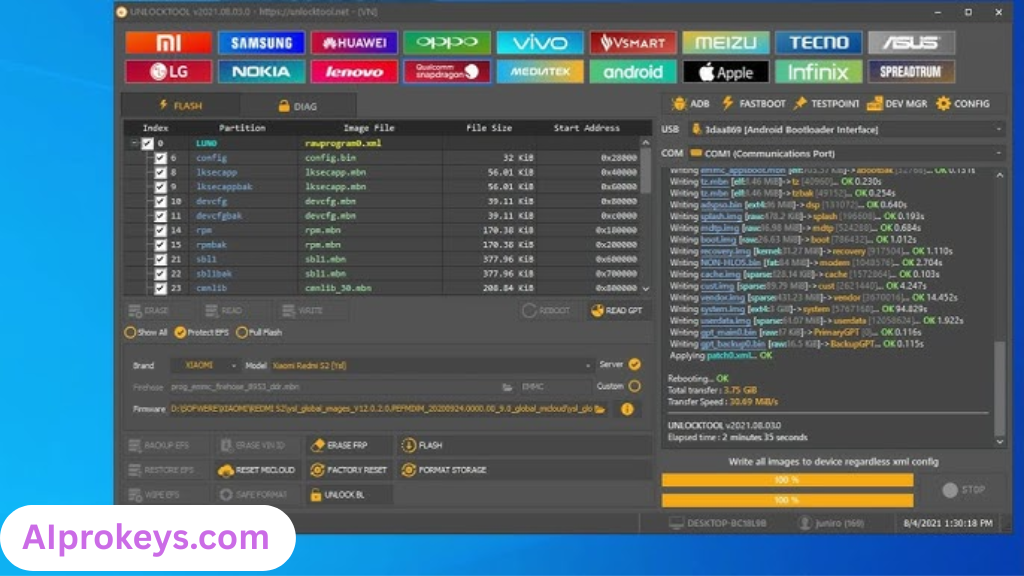This screenshot has width=1024, height=576.
Task: Click the lower 100% progress bar
Action: 788,500
